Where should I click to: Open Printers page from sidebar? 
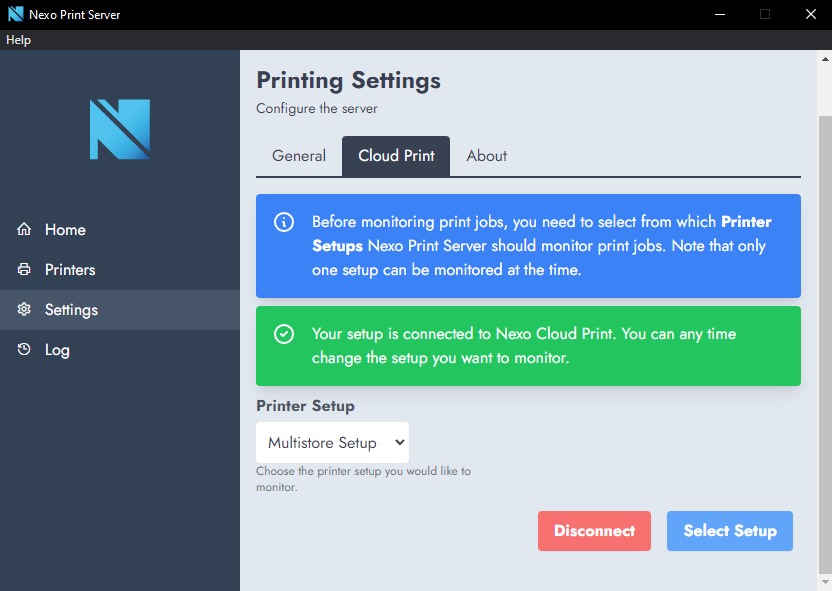pos(120,270)
